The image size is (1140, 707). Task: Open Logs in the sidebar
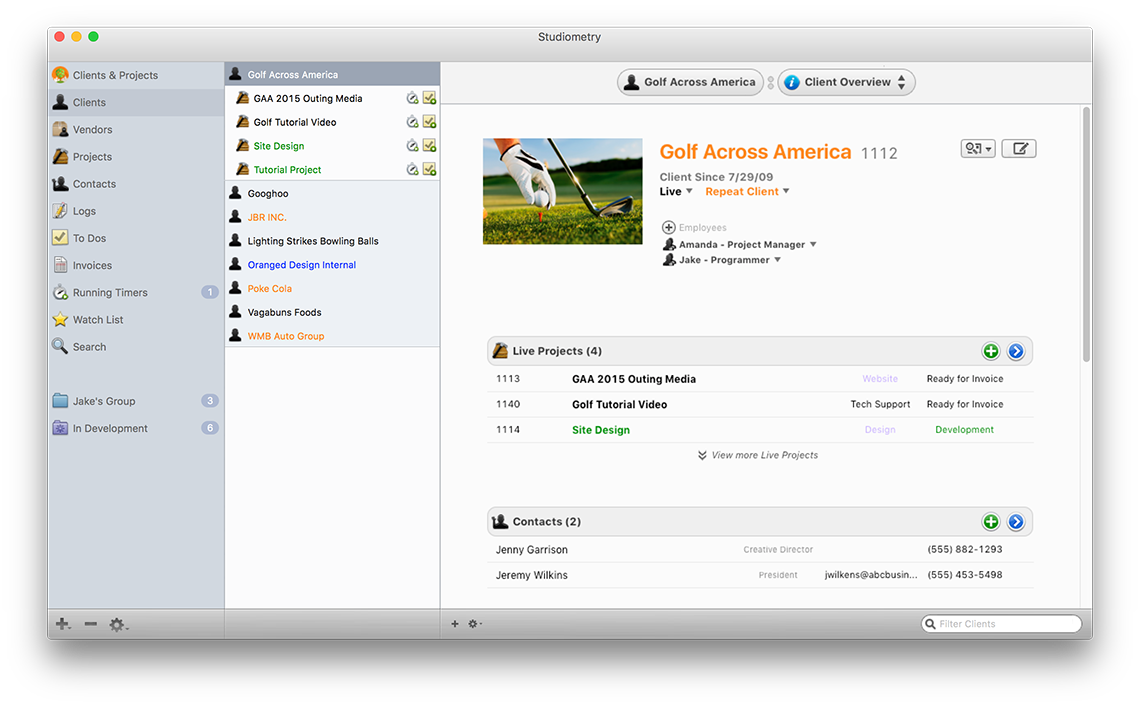[136, 211]
